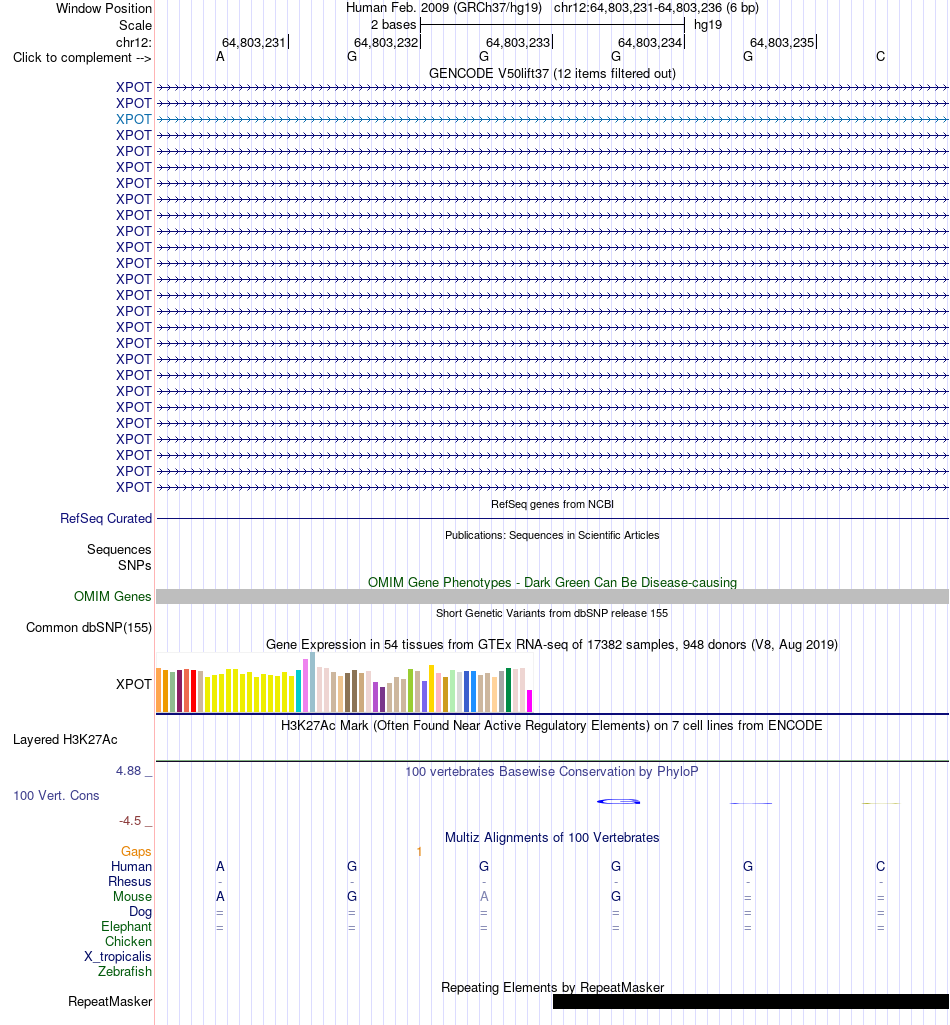Click the H3K27Ac Mark track title

552,726
